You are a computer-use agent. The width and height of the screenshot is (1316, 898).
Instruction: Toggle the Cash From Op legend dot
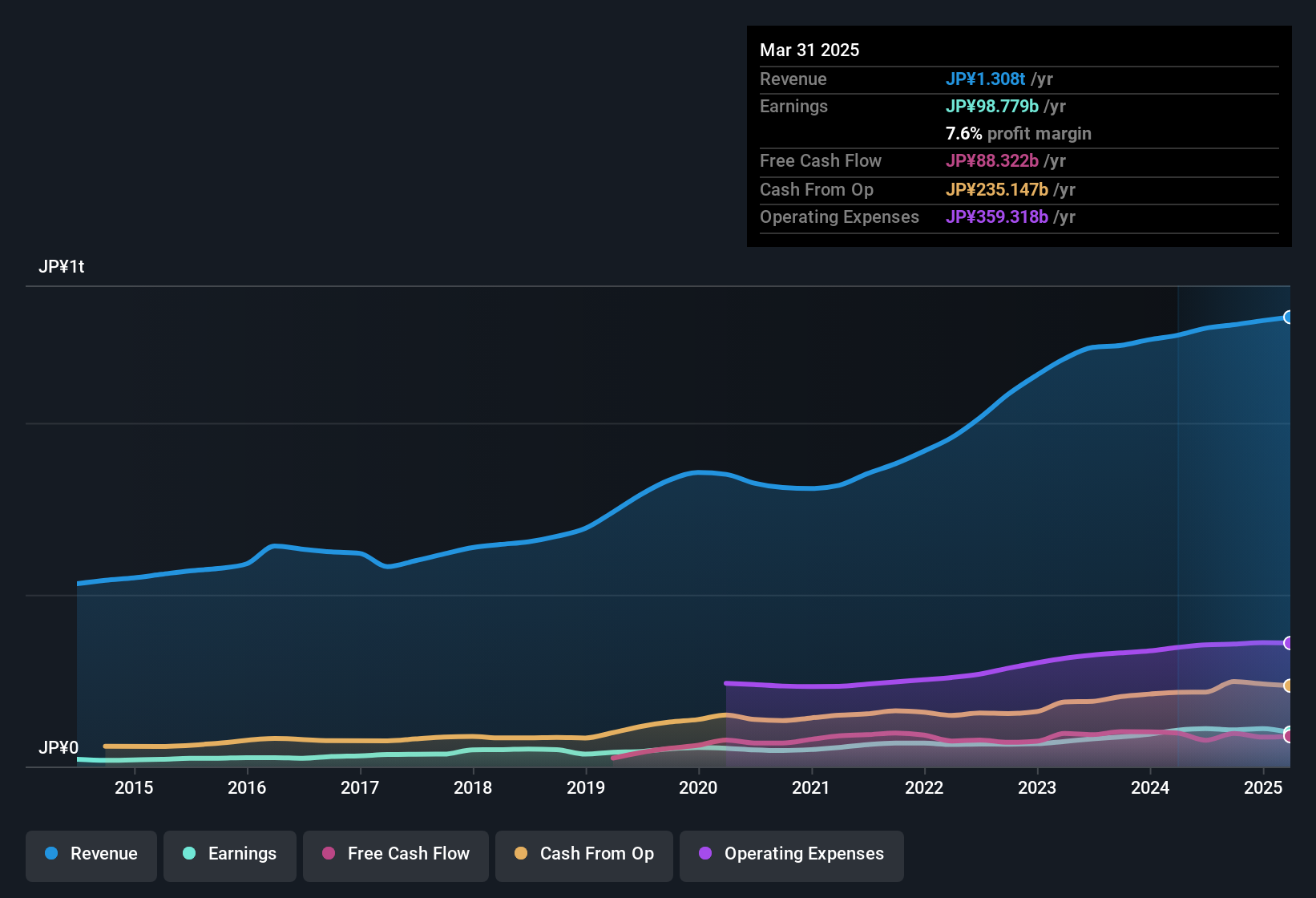(519, 854)
